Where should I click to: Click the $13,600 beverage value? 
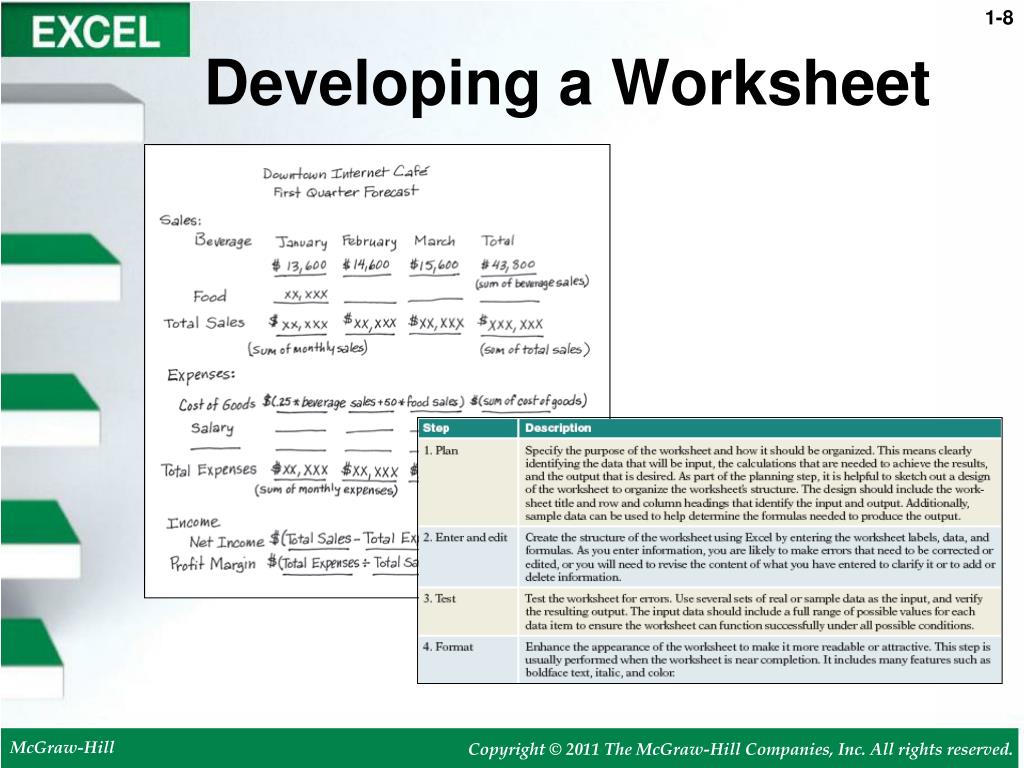[x=299, y=266]
